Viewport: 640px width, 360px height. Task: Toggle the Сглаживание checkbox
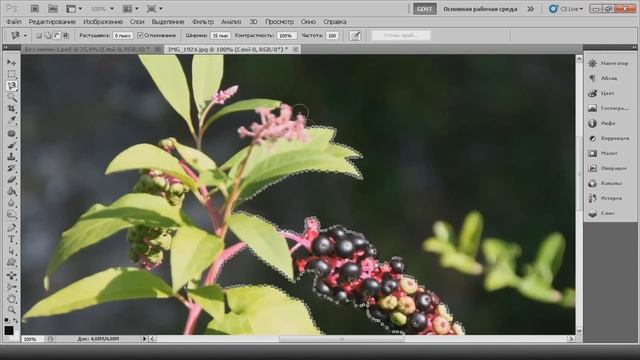(x=140, y=36)
